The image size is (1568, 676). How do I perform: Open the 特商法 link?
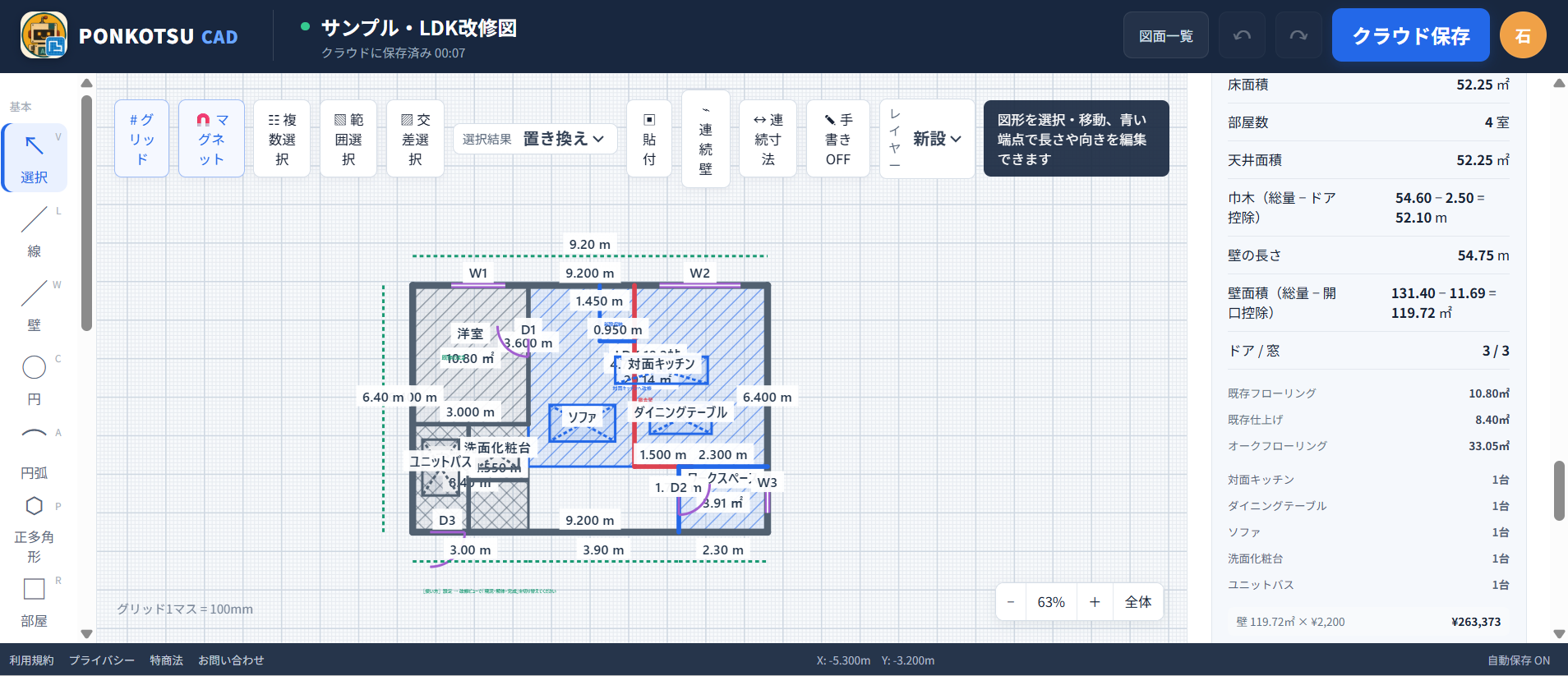(x=166, y=660)
